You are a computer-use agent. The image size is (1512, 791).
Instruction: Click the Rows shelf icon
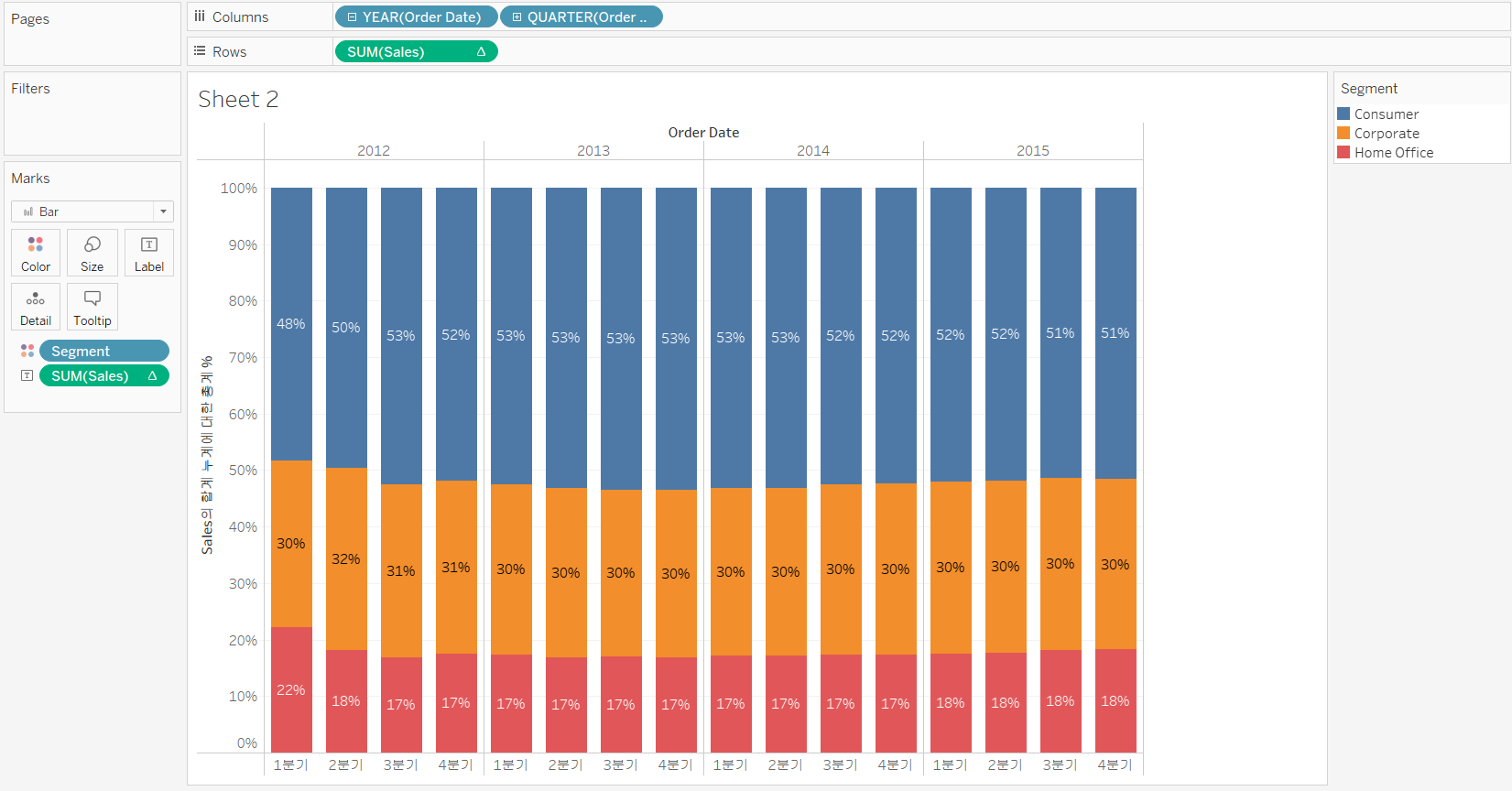(x=200, y=51)
